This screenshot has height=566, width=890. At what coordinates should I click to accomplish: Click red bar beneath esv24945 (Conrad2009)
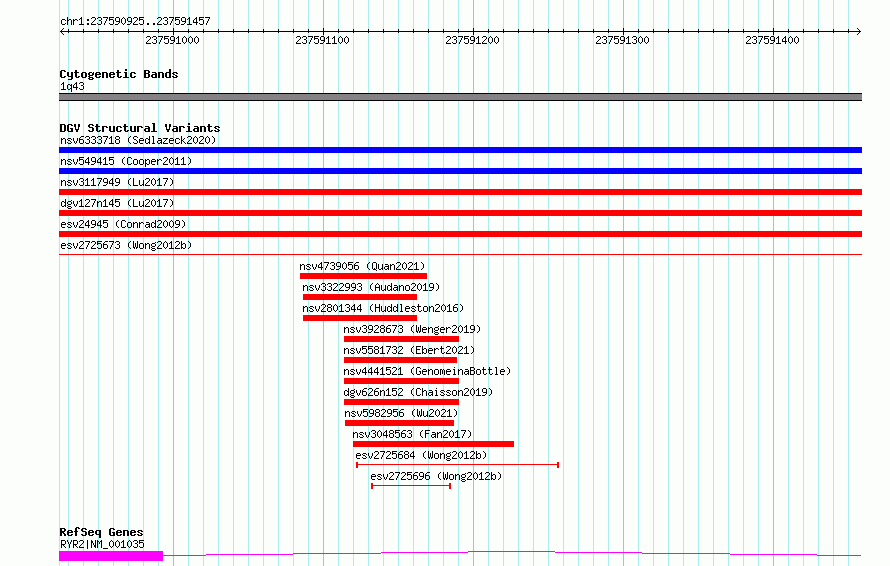(x=460, y=234)
